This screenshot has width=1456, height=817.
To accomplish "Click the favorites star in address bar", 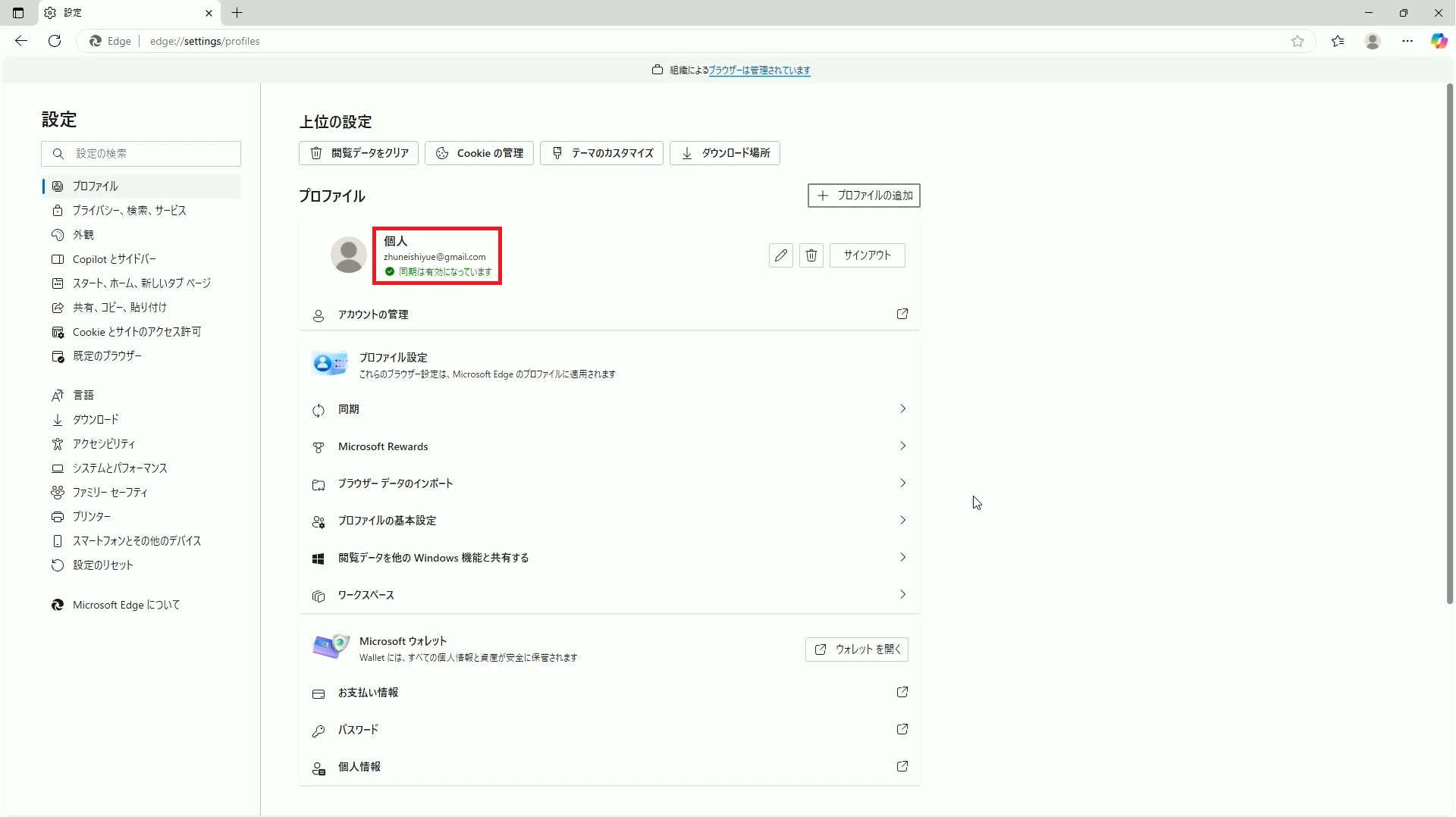I will [x=1298, y=41].
